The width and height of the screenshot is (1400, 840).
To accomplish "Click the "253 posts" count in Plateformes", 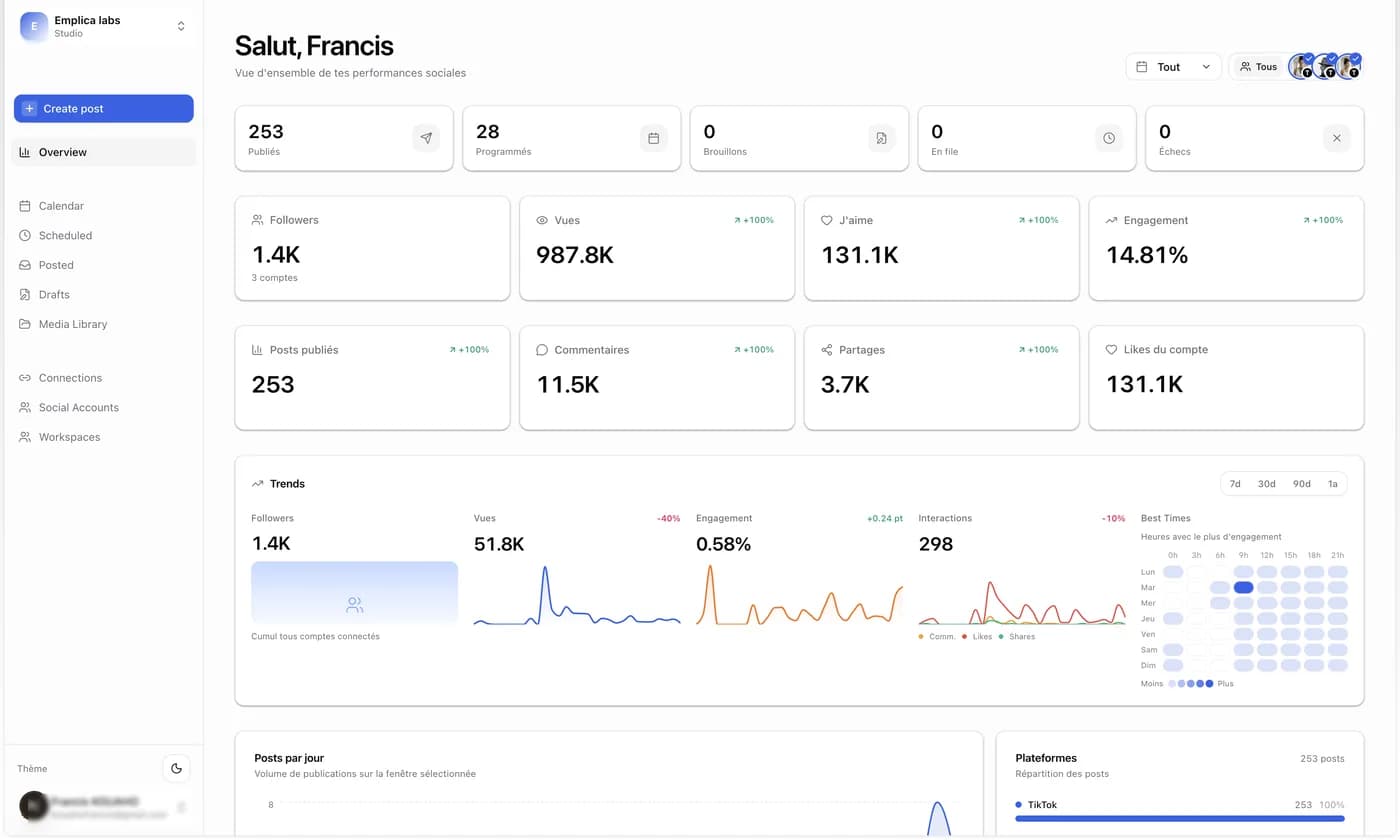I will 1322,759.
